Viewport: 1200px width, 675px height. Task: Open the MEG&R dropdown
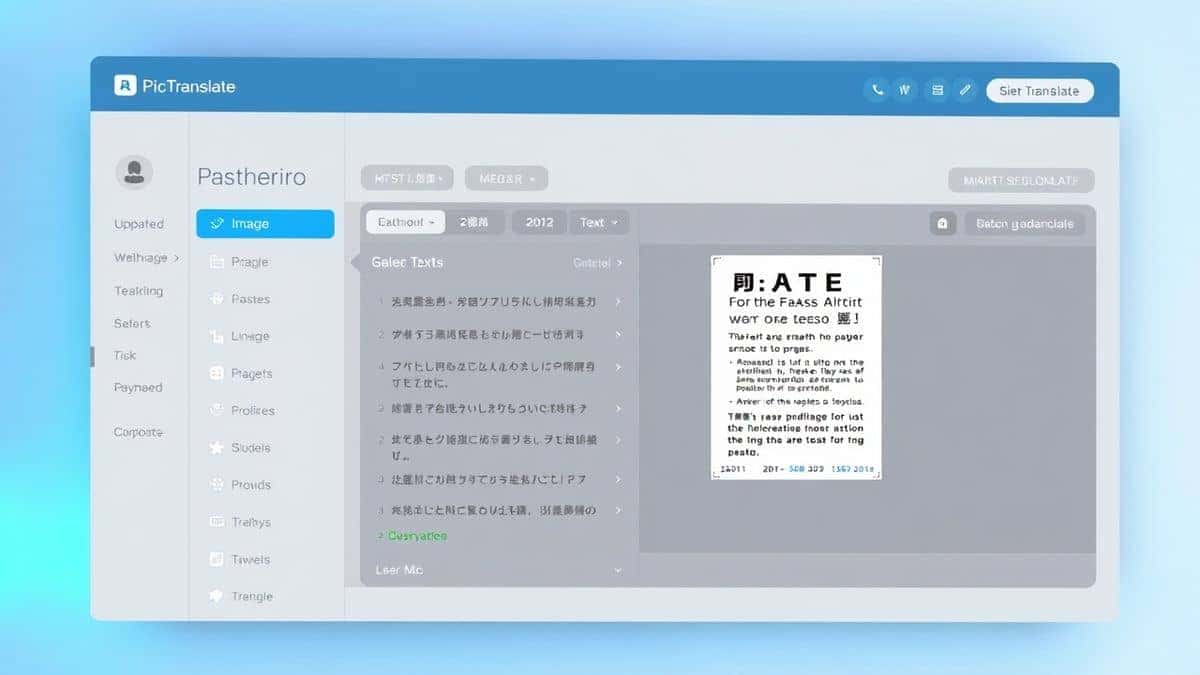(506, 179)
